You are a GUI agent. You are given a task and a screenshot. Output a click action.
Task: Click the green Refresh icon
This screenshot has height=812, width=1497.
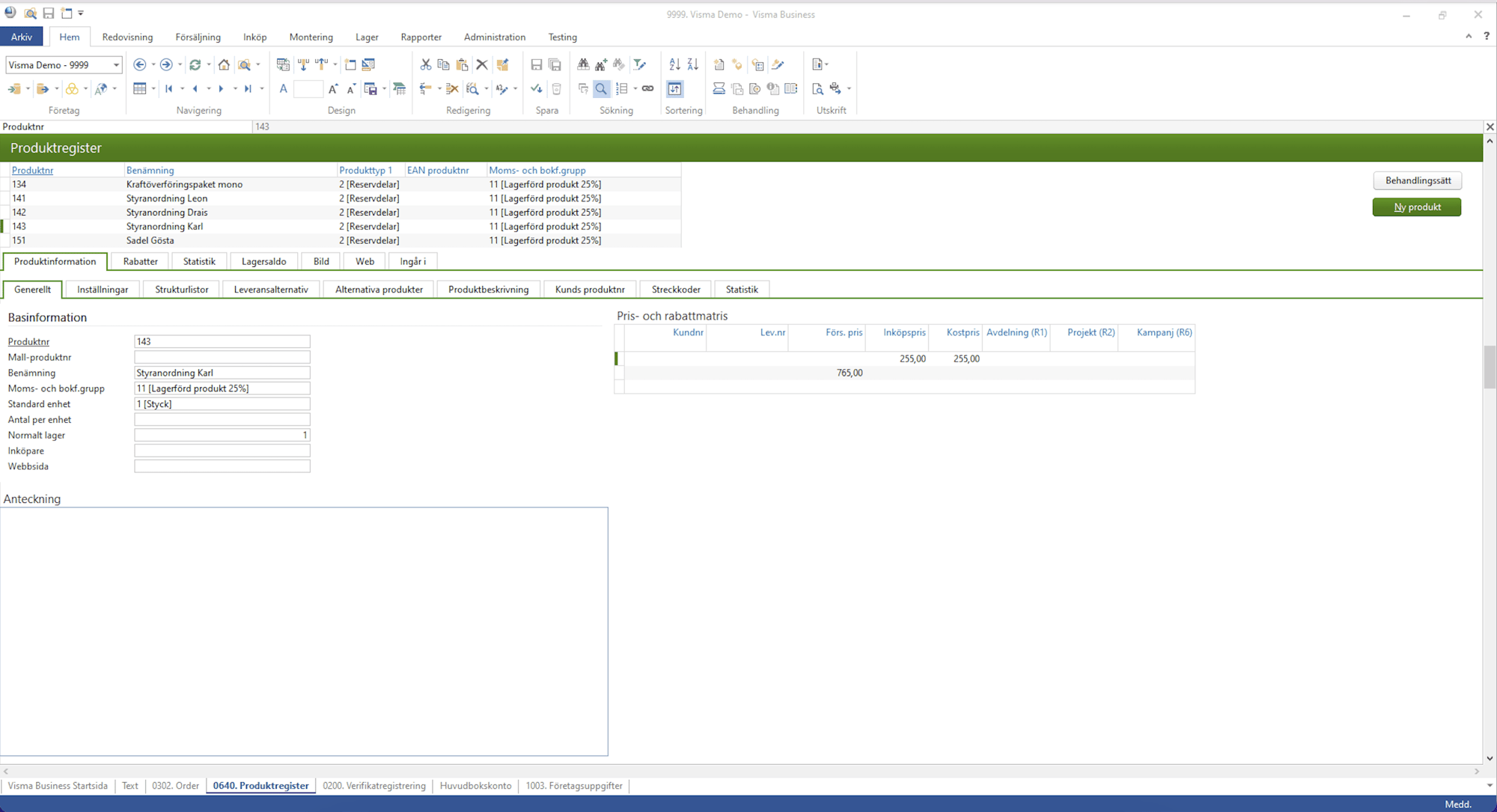[195, 65]
